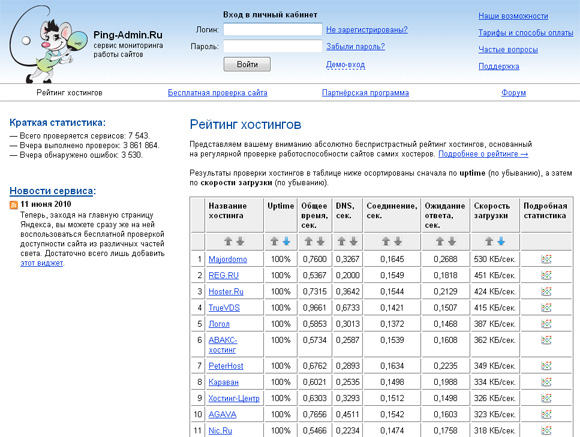Open detailed statistics chart icon for Хостинг-Центр
The width and height of the screenshot is (580, 437).
coord(546,398)
